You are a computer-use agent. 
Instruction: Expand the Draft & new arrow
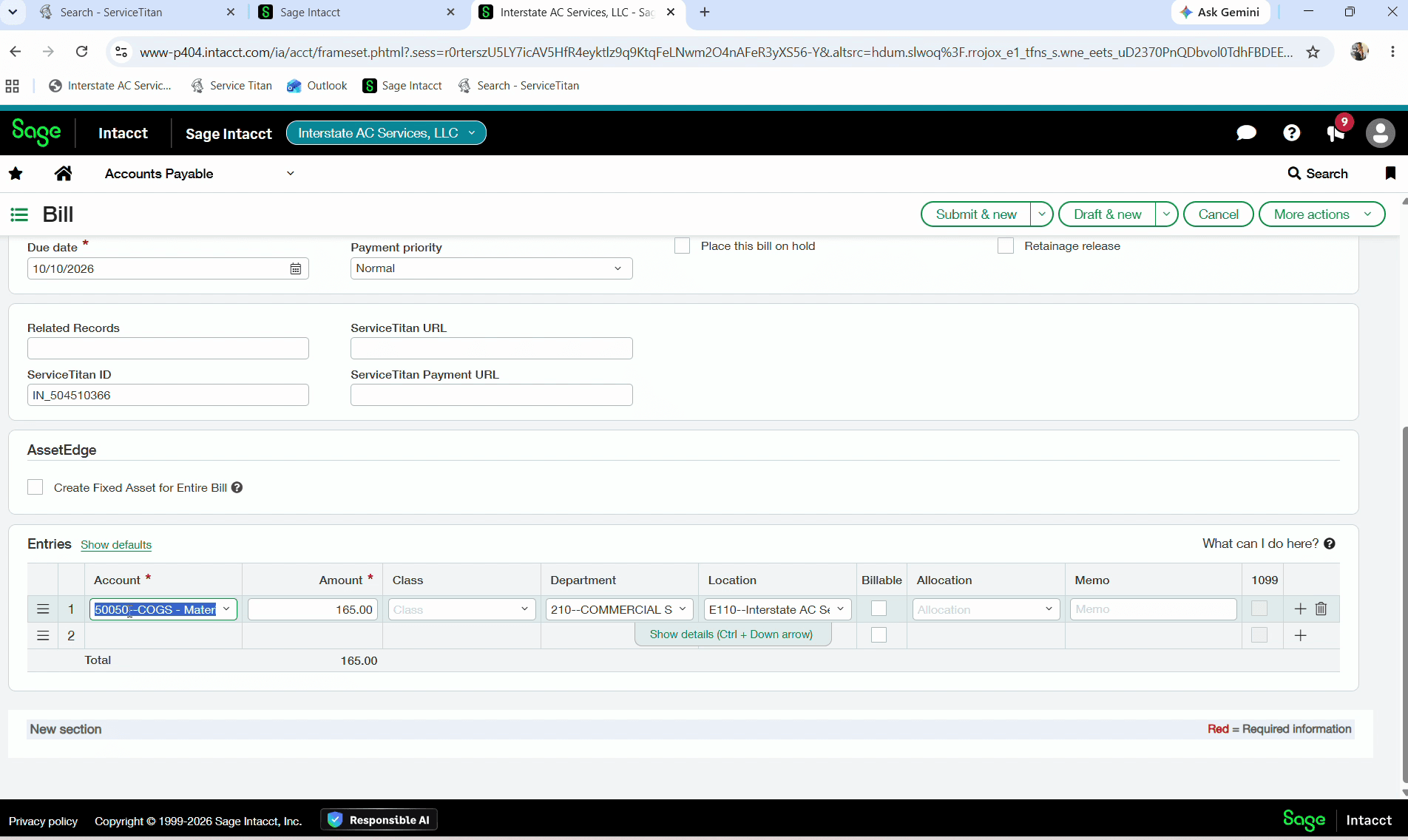pos(1166,214)
